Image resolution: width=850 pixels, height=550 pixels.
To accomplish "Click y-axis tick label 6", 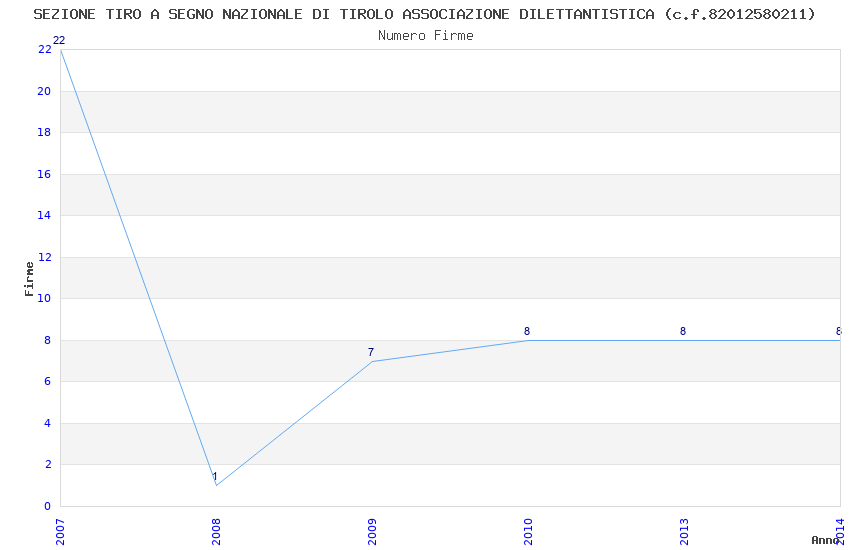I will (x=48, y=381).
